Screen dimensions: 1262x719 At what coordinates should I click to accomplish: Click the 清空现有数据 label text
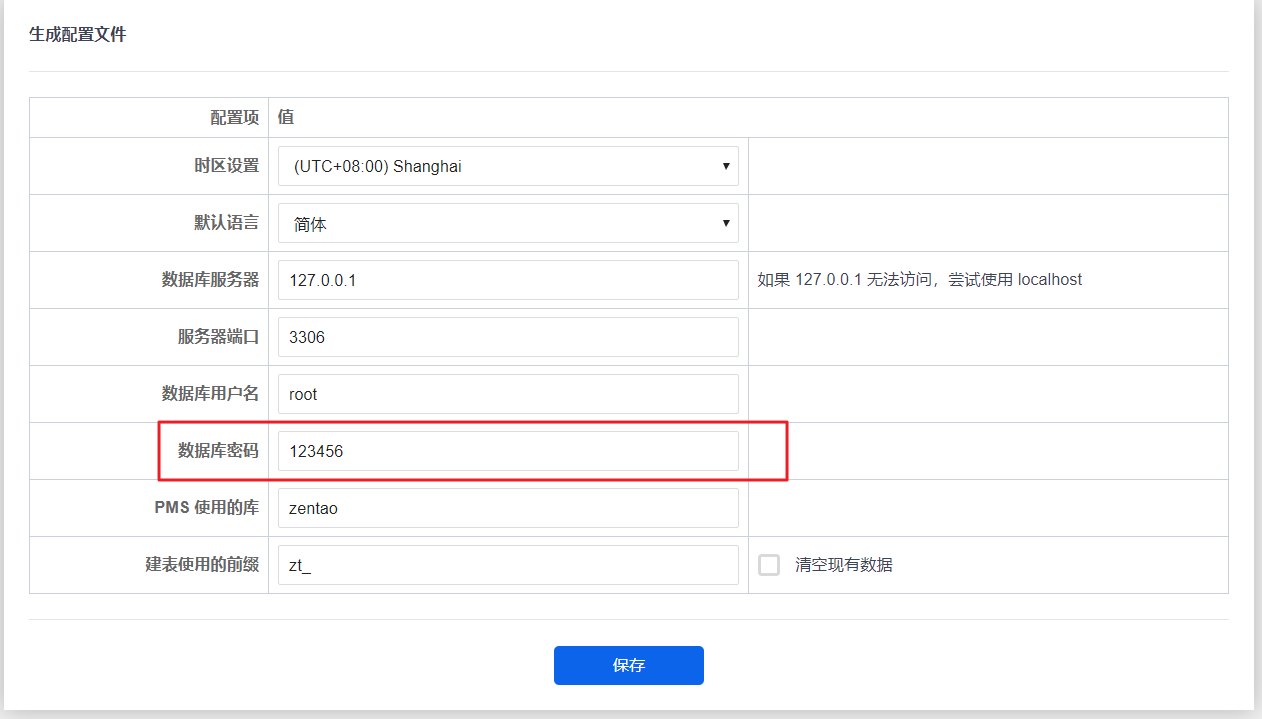coord(843,565)
